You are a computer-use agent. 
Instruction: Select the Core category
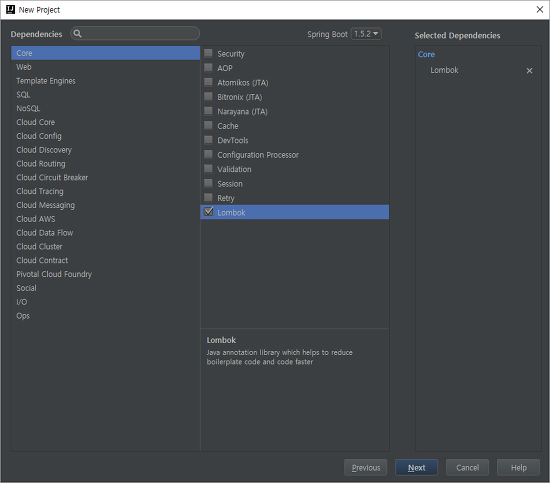point(106,53)
